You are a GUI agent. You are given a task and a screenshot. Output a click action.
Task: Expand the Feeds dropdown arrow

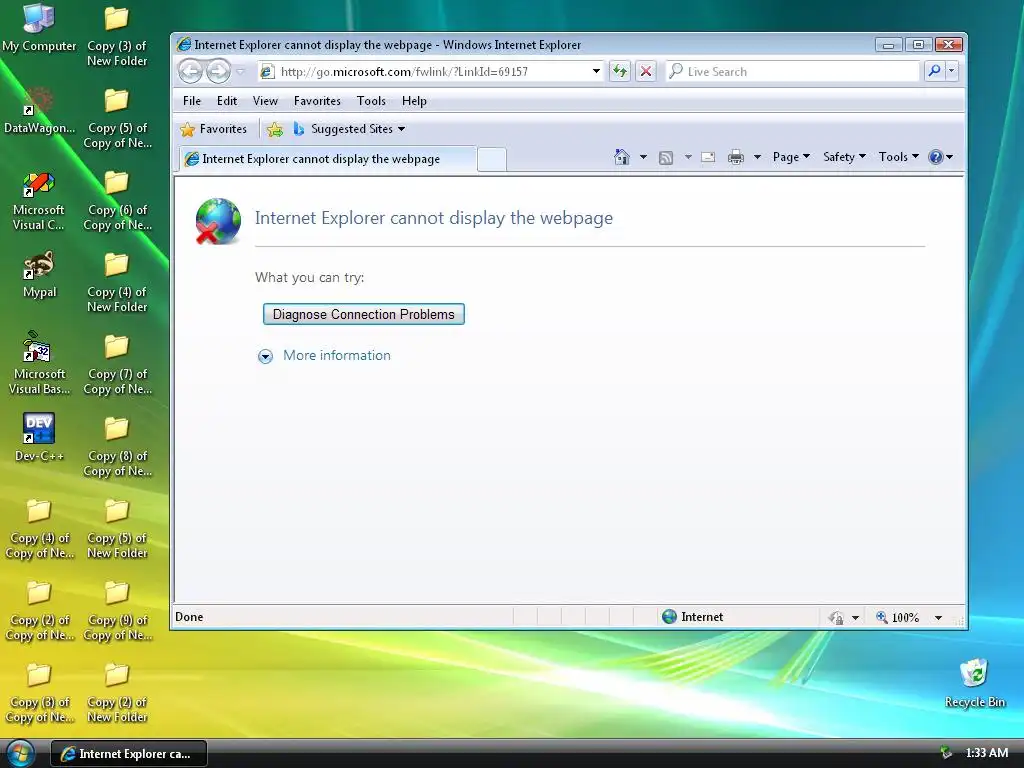click(x=688, y=157)
